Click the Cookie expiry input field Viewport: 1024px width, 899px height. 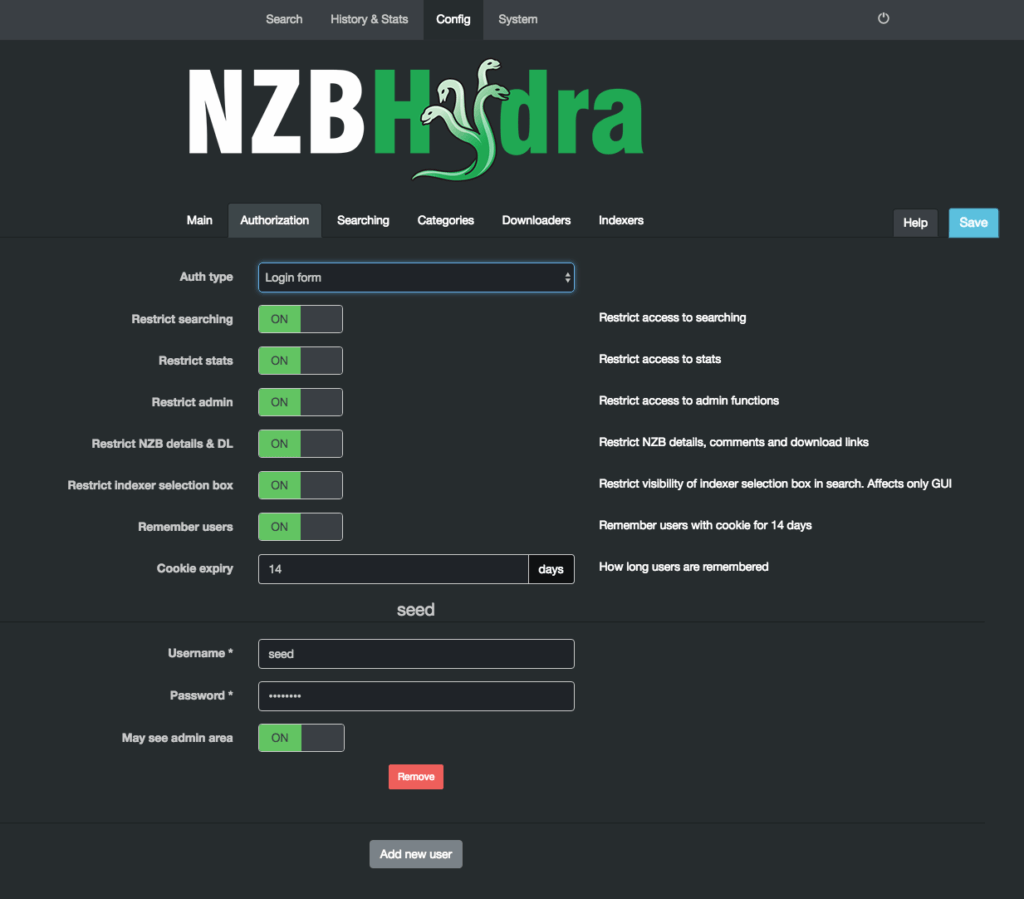[393, 569]
